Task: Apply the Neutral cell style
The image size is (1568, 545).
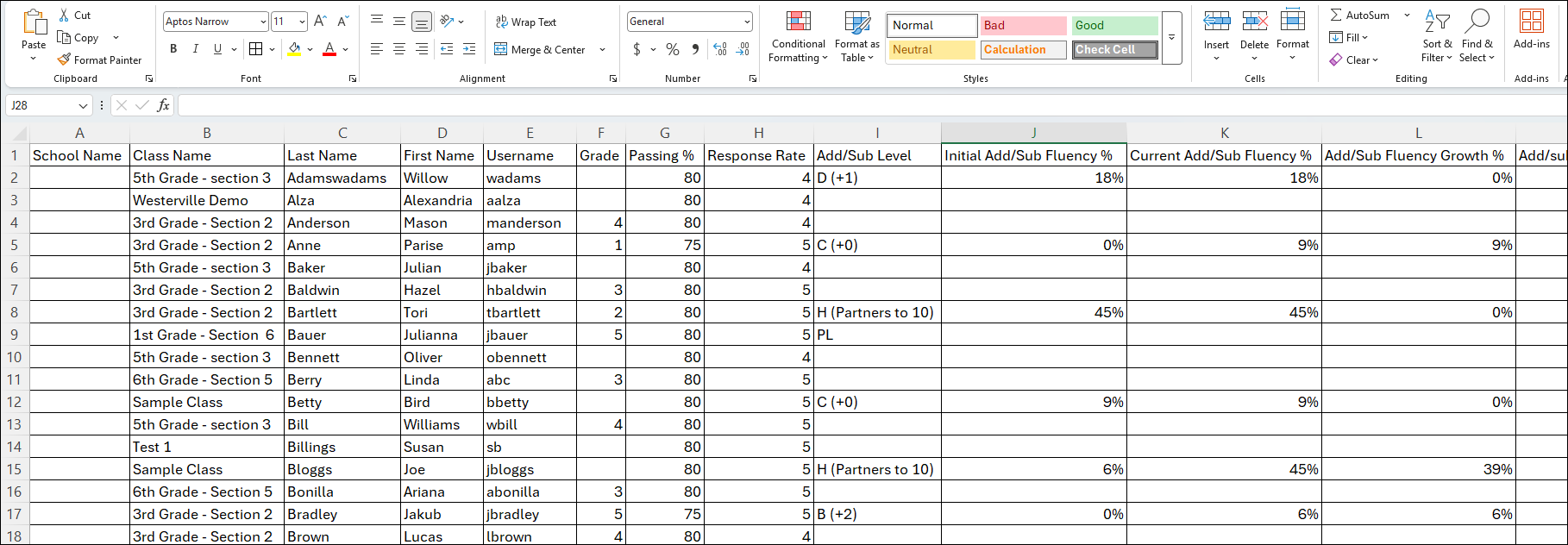Action: [x=932, y=49]
